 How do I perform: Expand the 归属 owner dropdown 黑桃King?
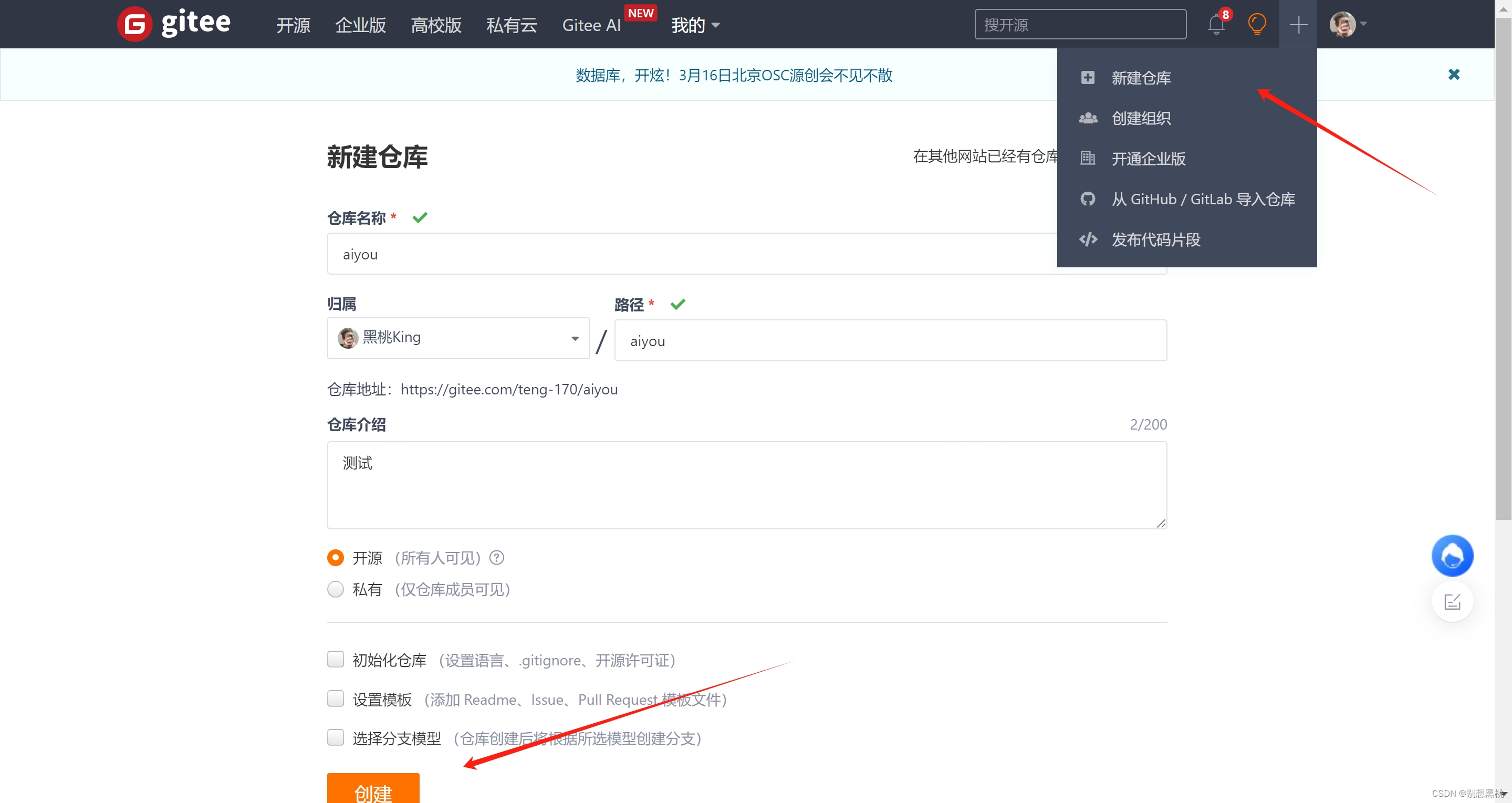tap(458, 338)
